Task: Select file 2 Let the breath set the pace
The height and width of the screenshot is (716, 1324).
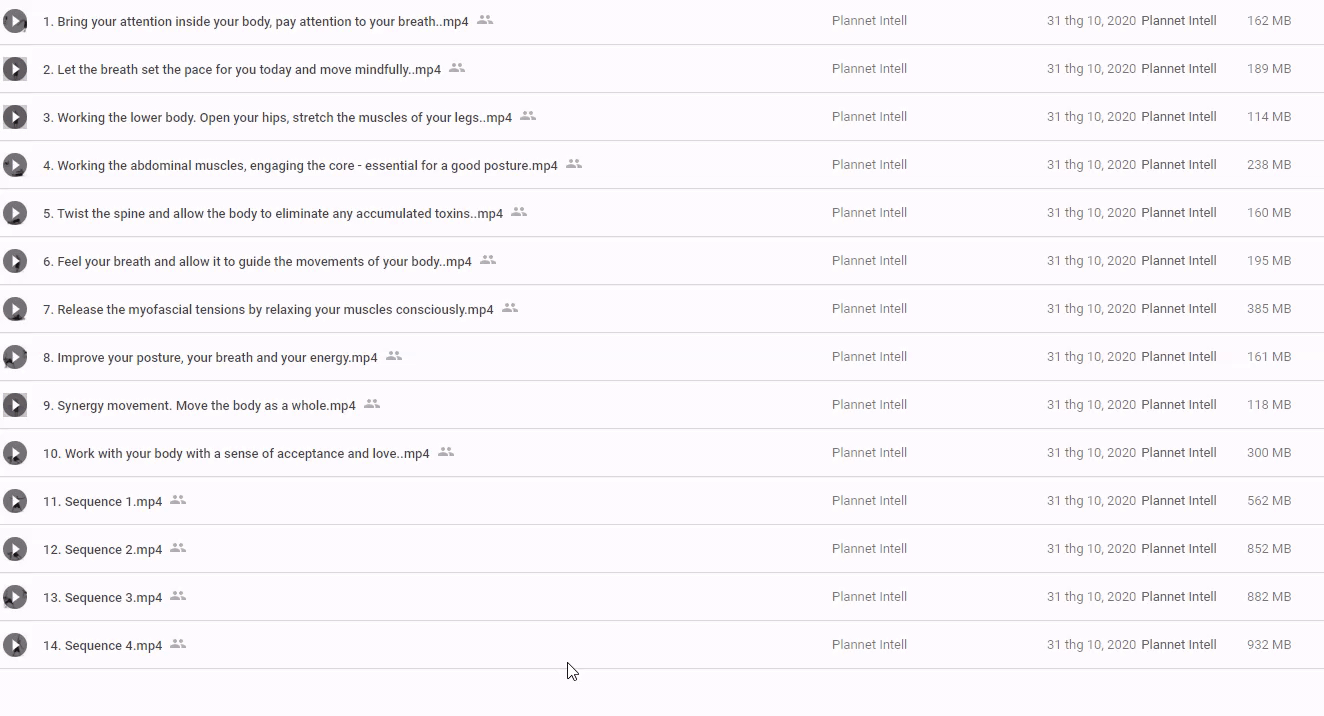Action: pyautogui.click(x=248, y=70)
